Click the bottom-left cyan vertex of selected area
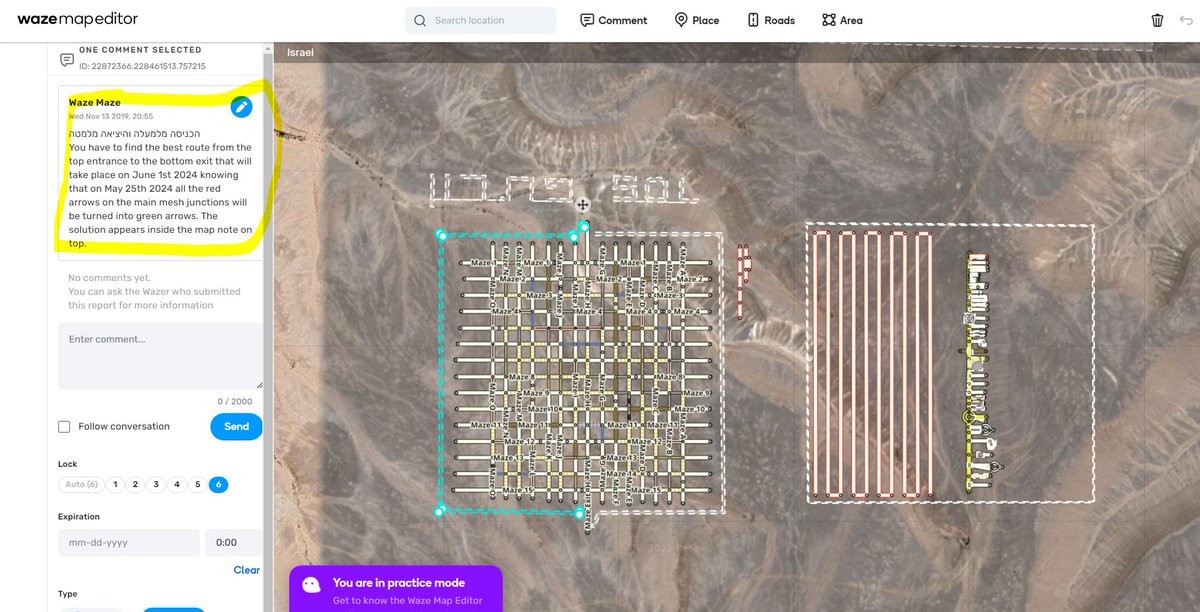 pyautogui.click(x=439, y=512)
